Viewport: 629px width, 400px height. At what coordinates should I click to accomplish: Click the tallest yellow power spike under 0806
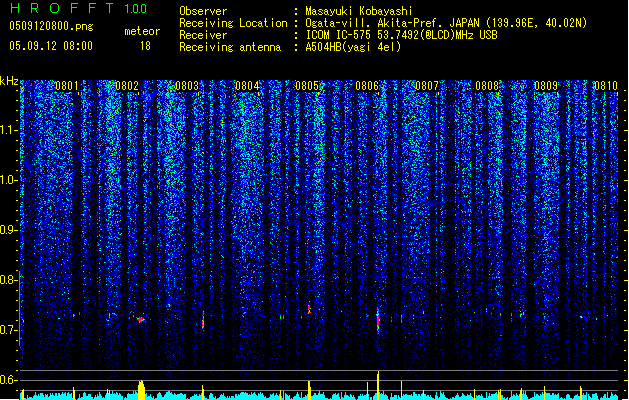[x=378, y=385]
